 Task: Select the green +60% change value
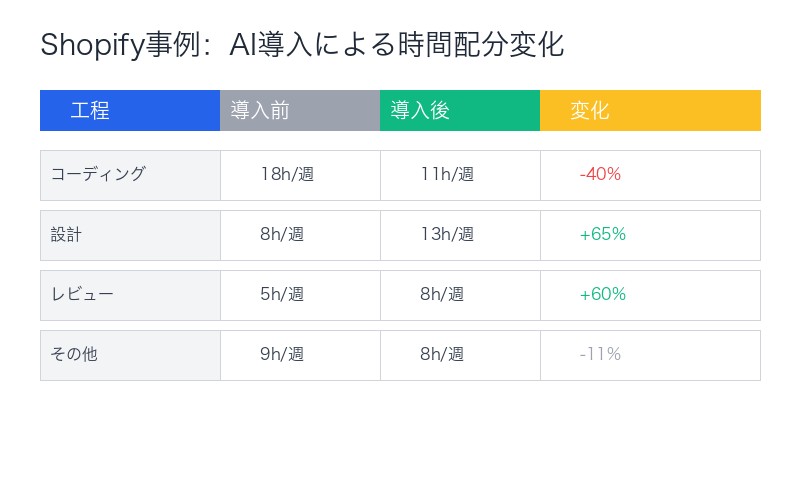(x=602, y=295)
